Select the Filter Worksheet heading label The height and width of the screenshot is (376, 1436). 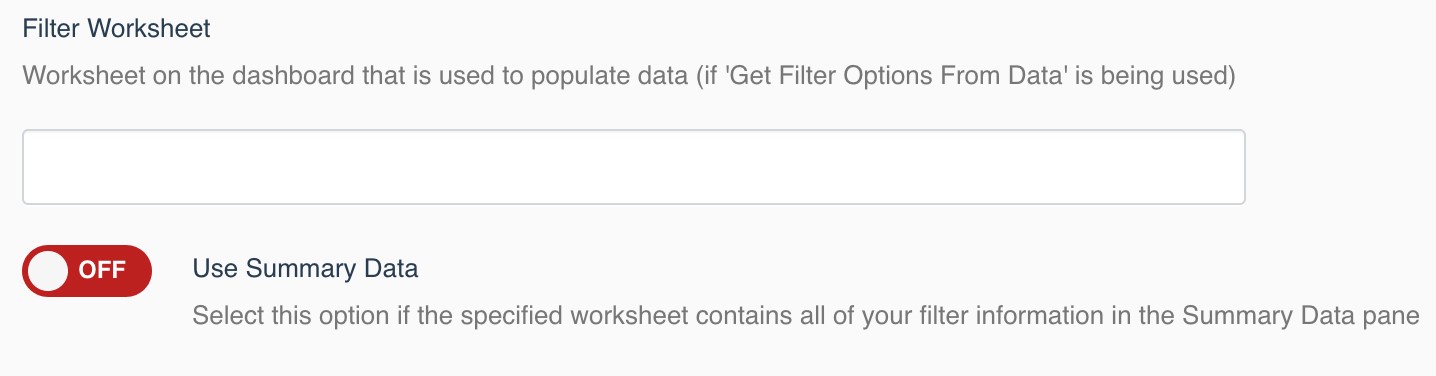[117, 28]
